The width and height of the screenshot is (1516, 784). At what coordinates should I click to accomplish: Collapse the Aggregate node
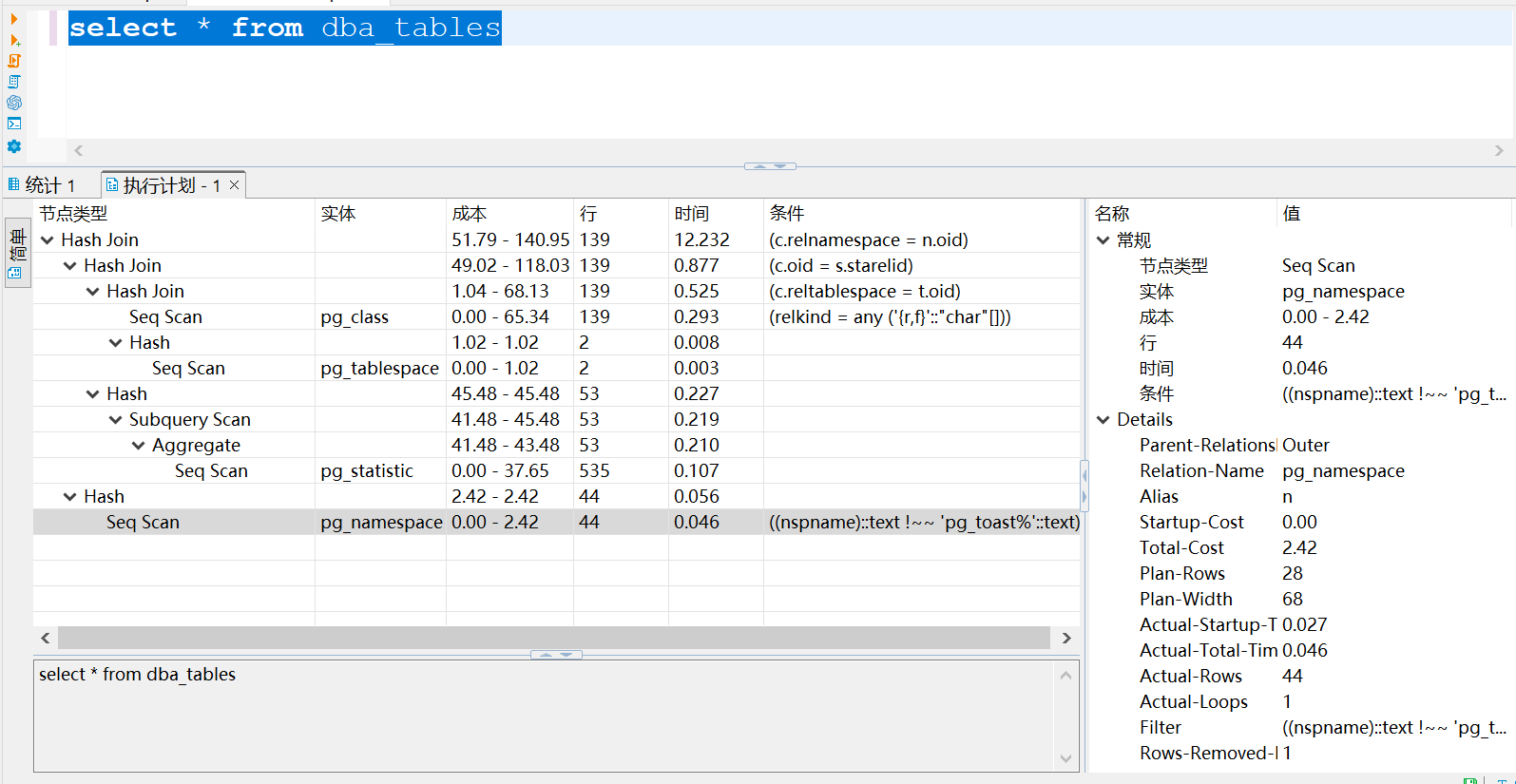(139, 446)
